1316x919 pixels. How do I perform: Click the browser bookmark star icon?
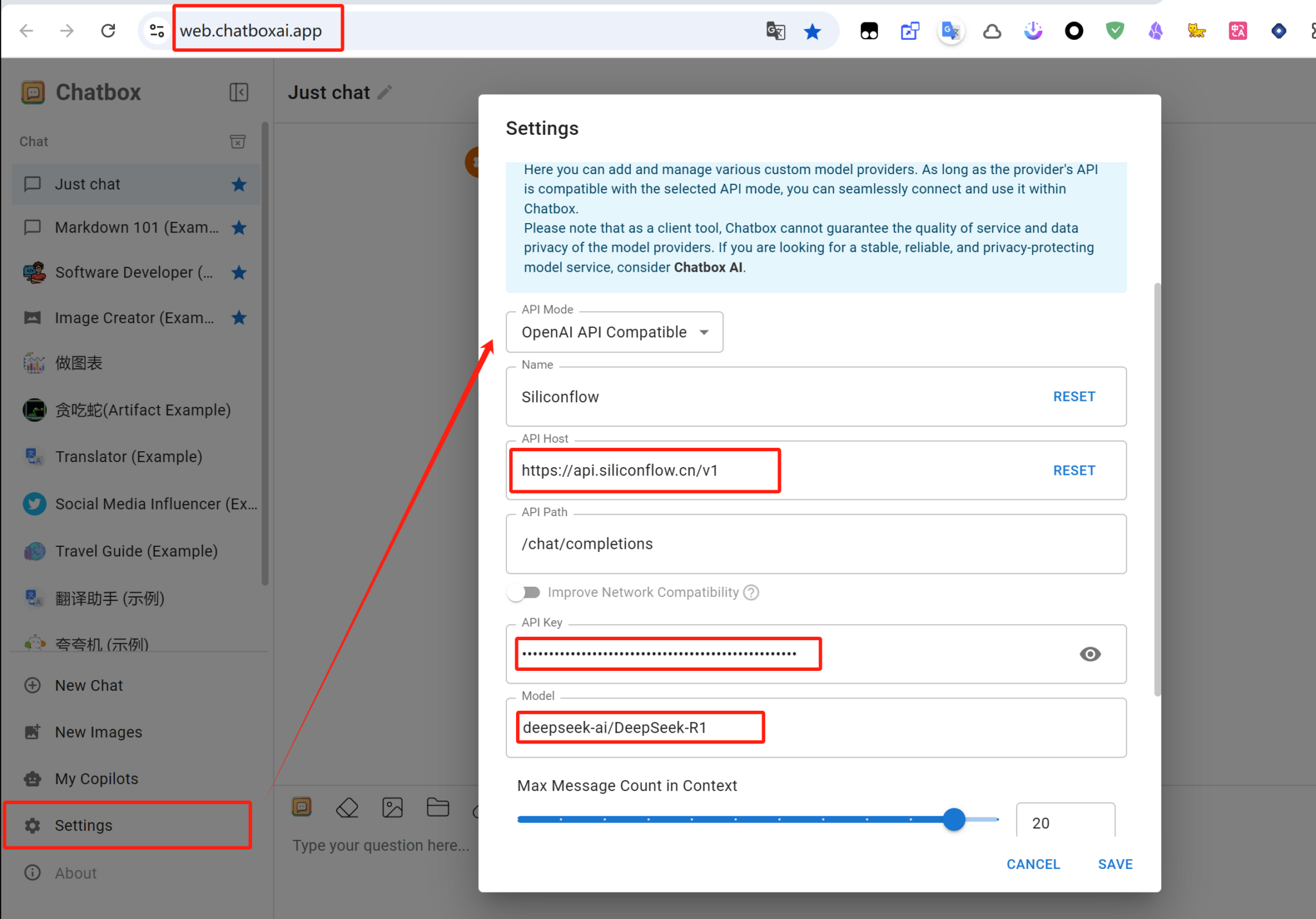coord(812,31)
